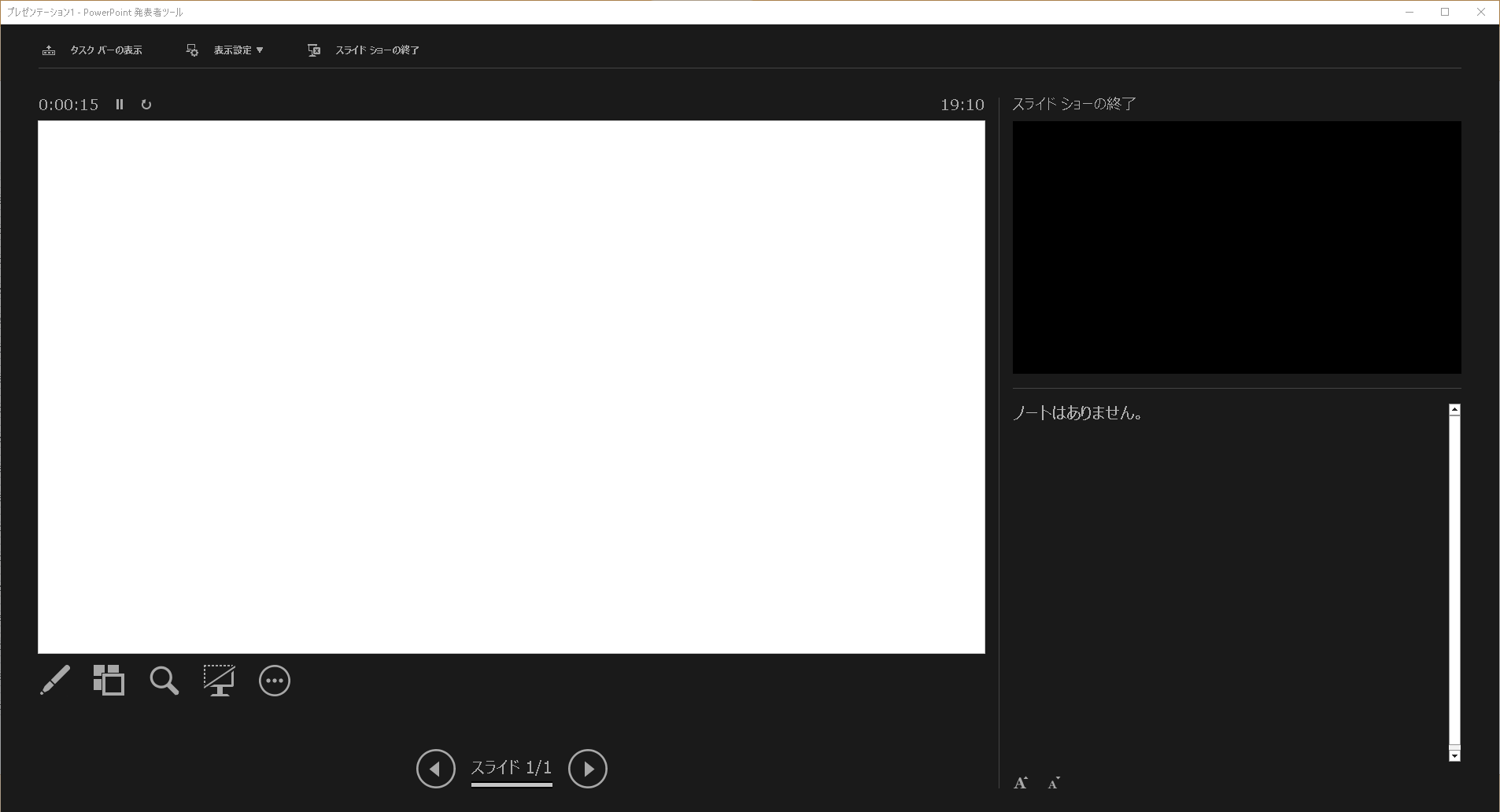1500x812 pixels.
Task: Click the 0:00:15 elapsed timer text
Action: (68, 105)
